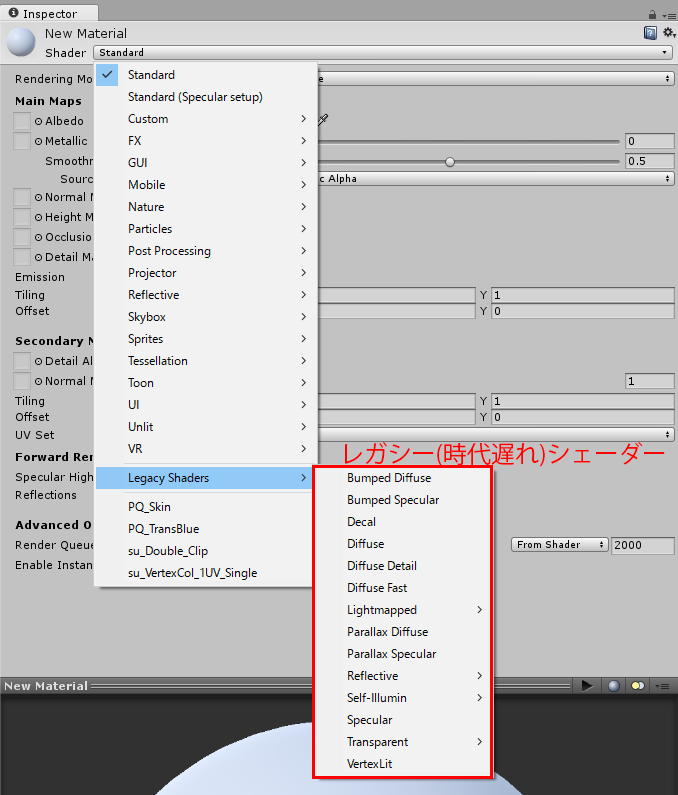The width and height of the screenshot is (678, 795).
Task: Expand the Lightmapped legacy submenu
Action: coord(403,610)
